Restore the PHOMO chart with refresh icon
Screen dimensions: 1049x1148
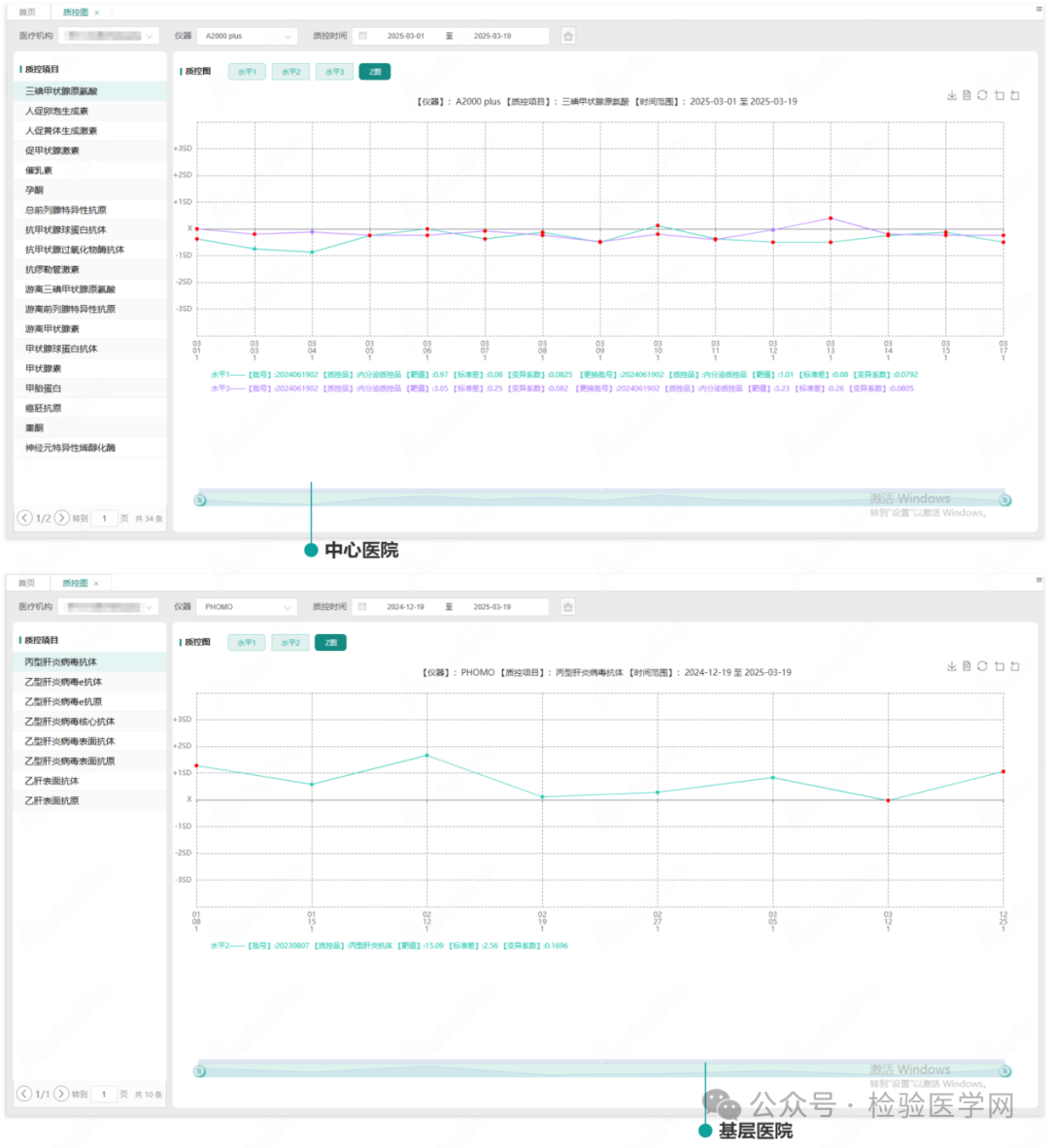(x=982, y=666)
